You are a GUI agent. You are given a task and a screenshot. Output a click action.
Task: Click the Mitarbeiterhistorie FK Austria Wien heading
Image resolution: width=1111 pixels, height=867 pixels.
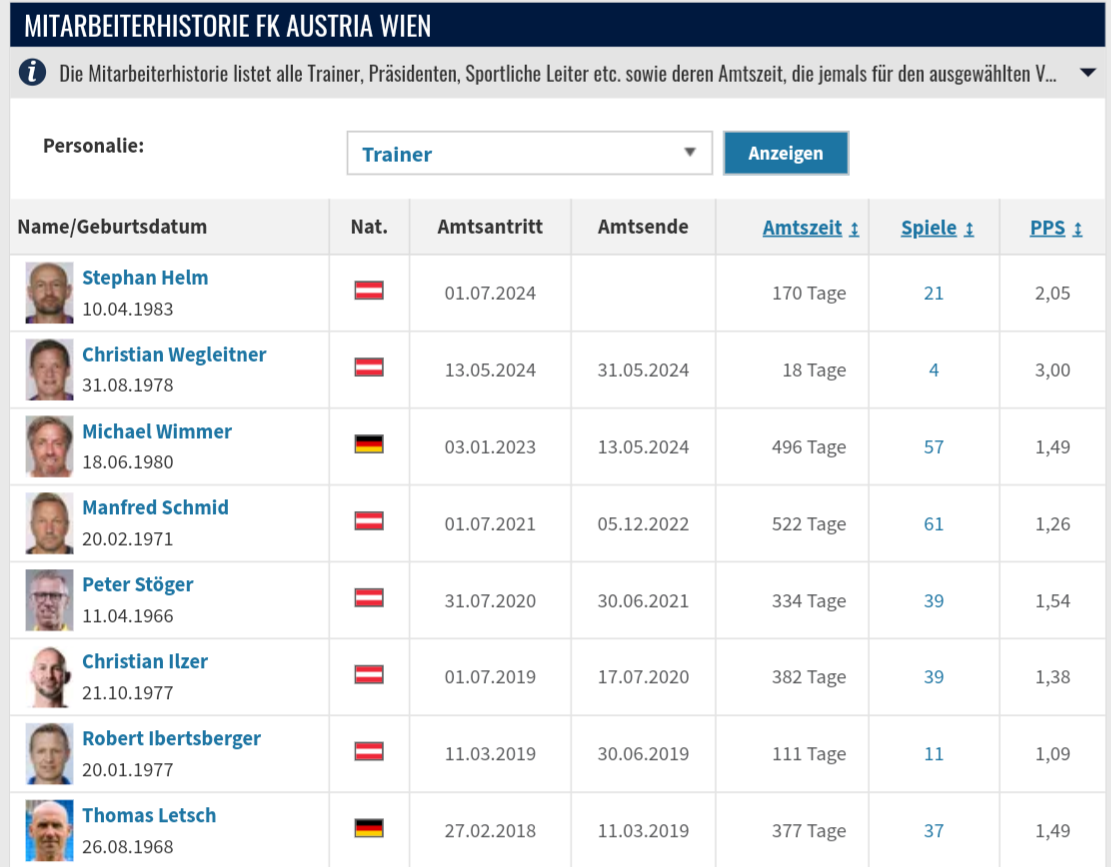pos(227,26)
